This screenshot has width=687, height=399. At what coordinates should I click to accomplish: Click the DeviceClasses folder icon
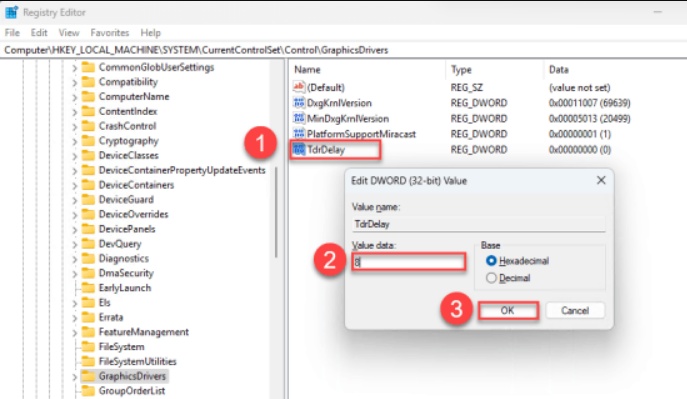(x=88, y=155)
